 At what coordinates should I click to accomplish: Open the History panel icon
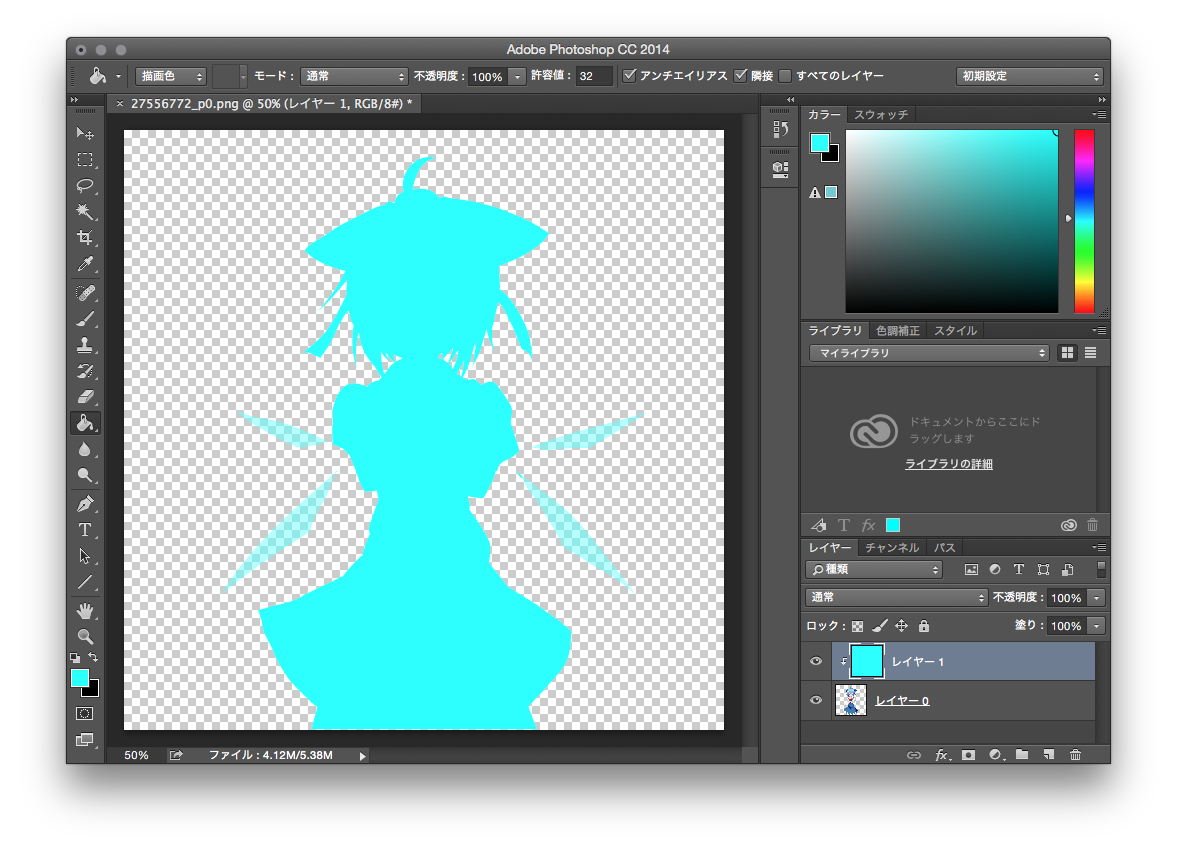[x=780, y=129]
